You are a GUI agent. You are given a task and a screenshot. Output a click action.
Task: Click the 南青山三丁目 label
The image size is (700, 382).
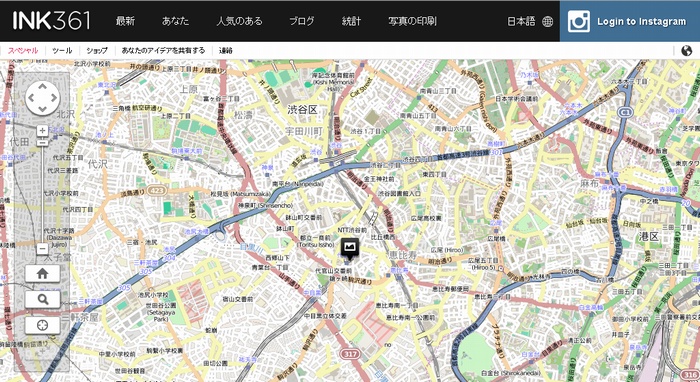[x=438, y=91]
